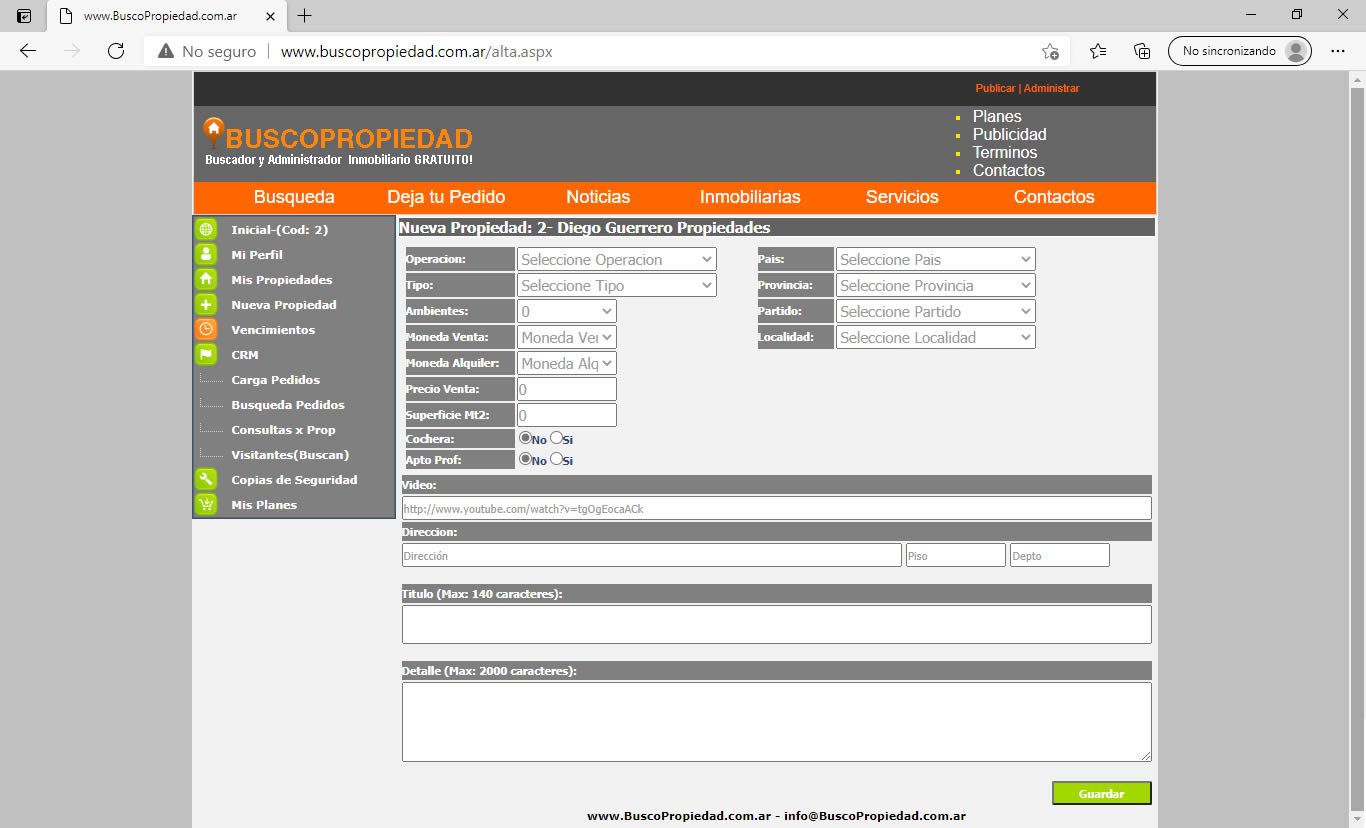Focus the Piso input field
The width and height of the screenshot is (1366, 828).
(956, 555)
